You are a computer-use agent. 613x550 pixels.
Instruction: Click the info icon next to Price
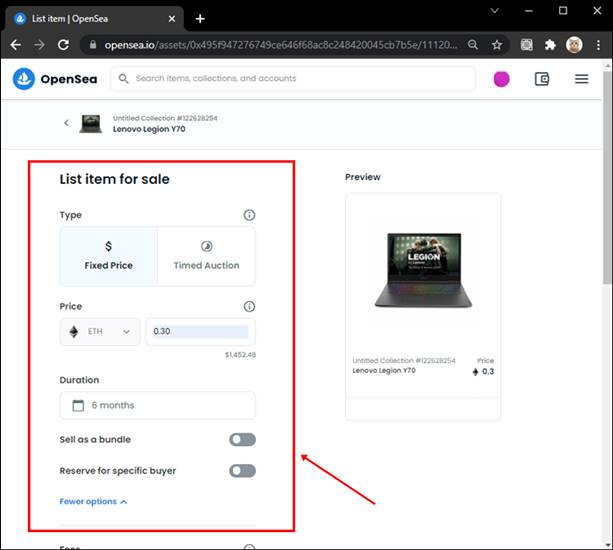click(249, 307)
